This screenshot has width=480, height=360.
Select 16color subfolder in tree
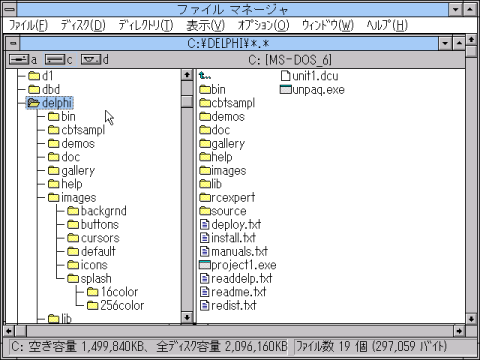click(x=112, y=292)
